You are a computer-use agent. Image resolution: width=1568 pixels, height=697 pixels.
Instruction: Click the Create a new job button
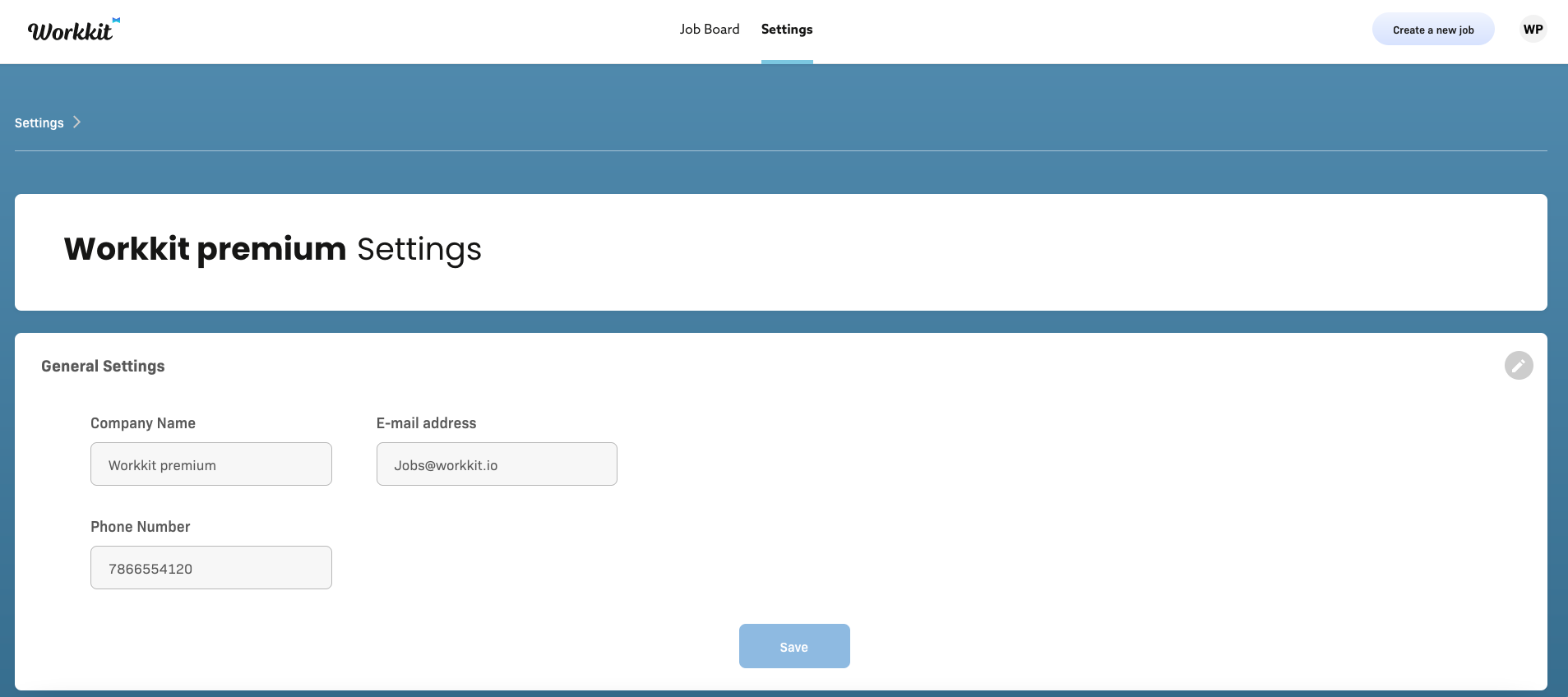click(1433, 30)
